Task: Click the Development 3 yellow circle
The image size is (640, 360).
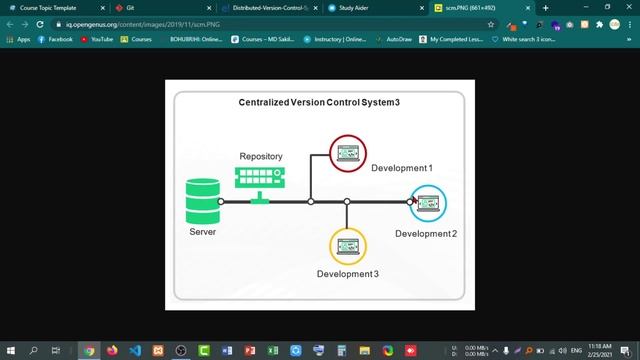Action: [348, 247]
